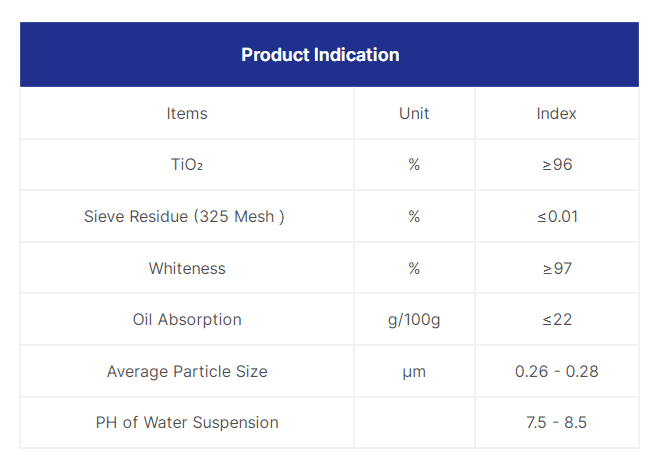Click the ≤22 oil absorption value
663x475 pixels.
coord(556,320)
